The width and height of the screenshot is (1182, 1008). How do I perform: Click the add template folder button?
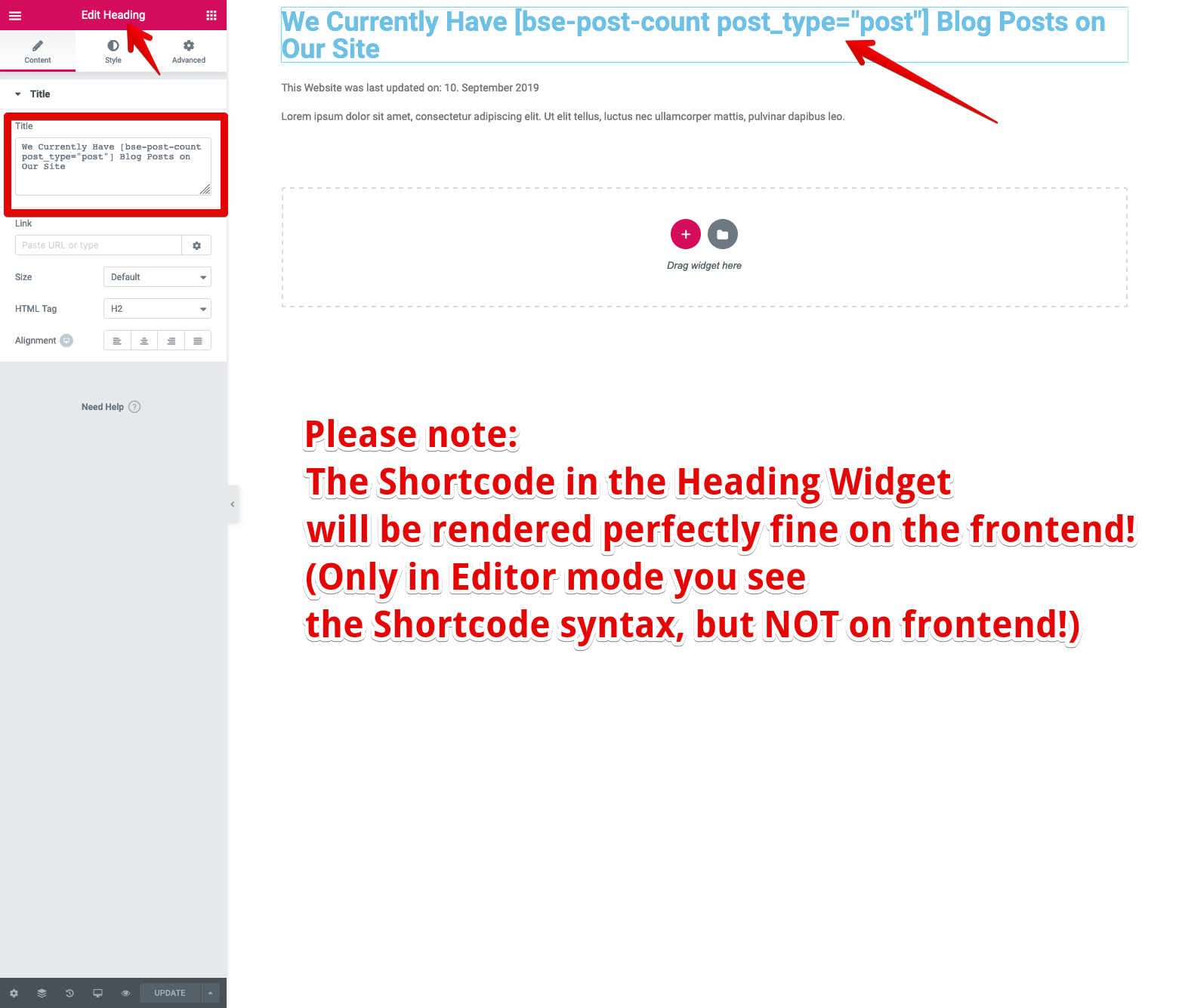723,234
